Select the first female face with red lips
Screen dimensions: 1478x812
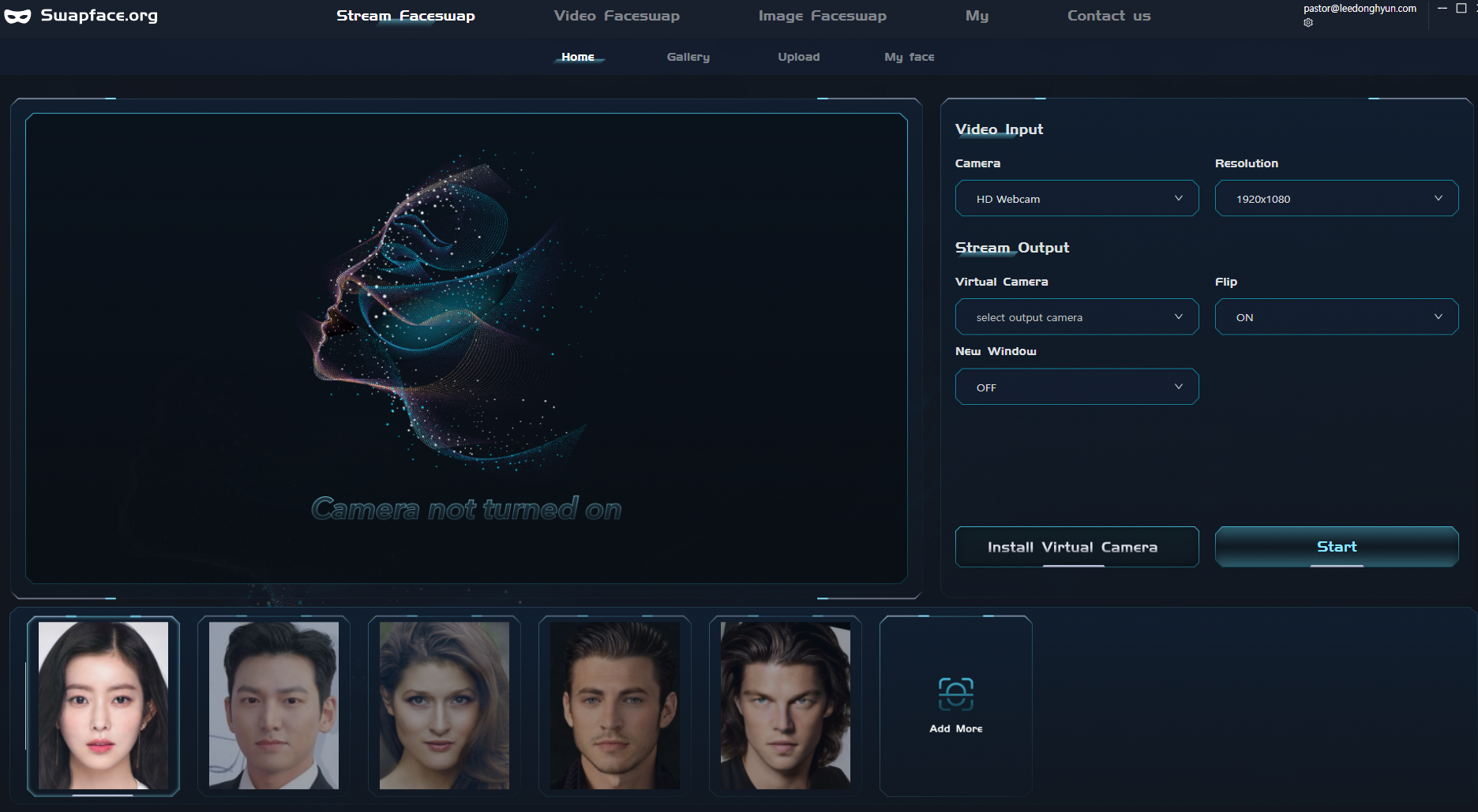[103, 705]
